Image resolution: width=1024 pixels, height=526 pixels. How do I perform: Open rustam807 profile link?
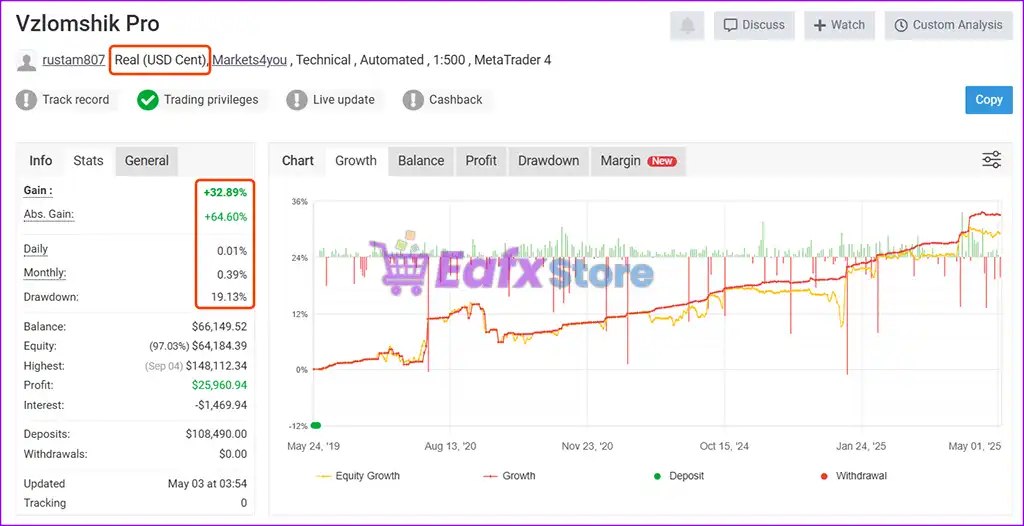pos(74,60)
